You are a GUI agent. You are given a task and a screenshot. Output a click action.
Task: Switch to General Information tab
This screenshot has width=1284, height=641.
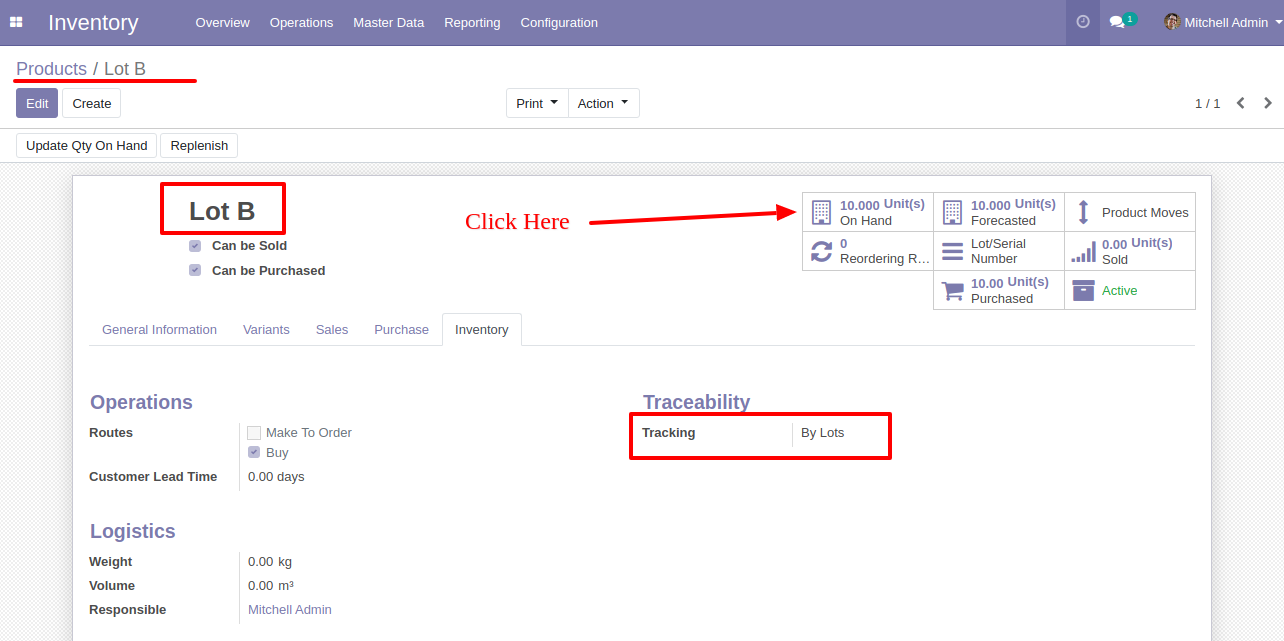click(x=159, y=330)
